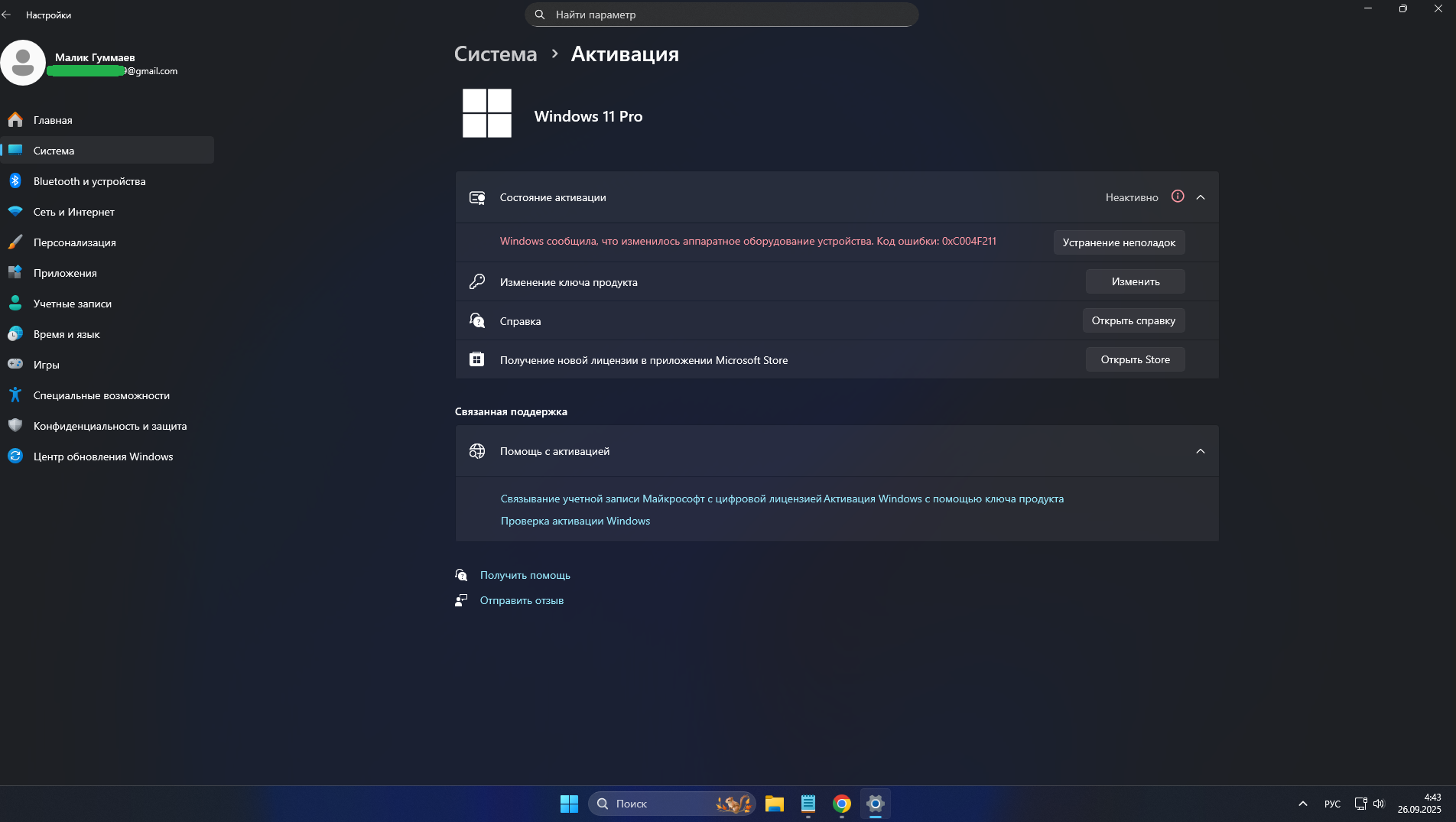Click the Store icon beside Получение новой лицензии
This screenshot has height=822, width=1456.
[476, 359]
